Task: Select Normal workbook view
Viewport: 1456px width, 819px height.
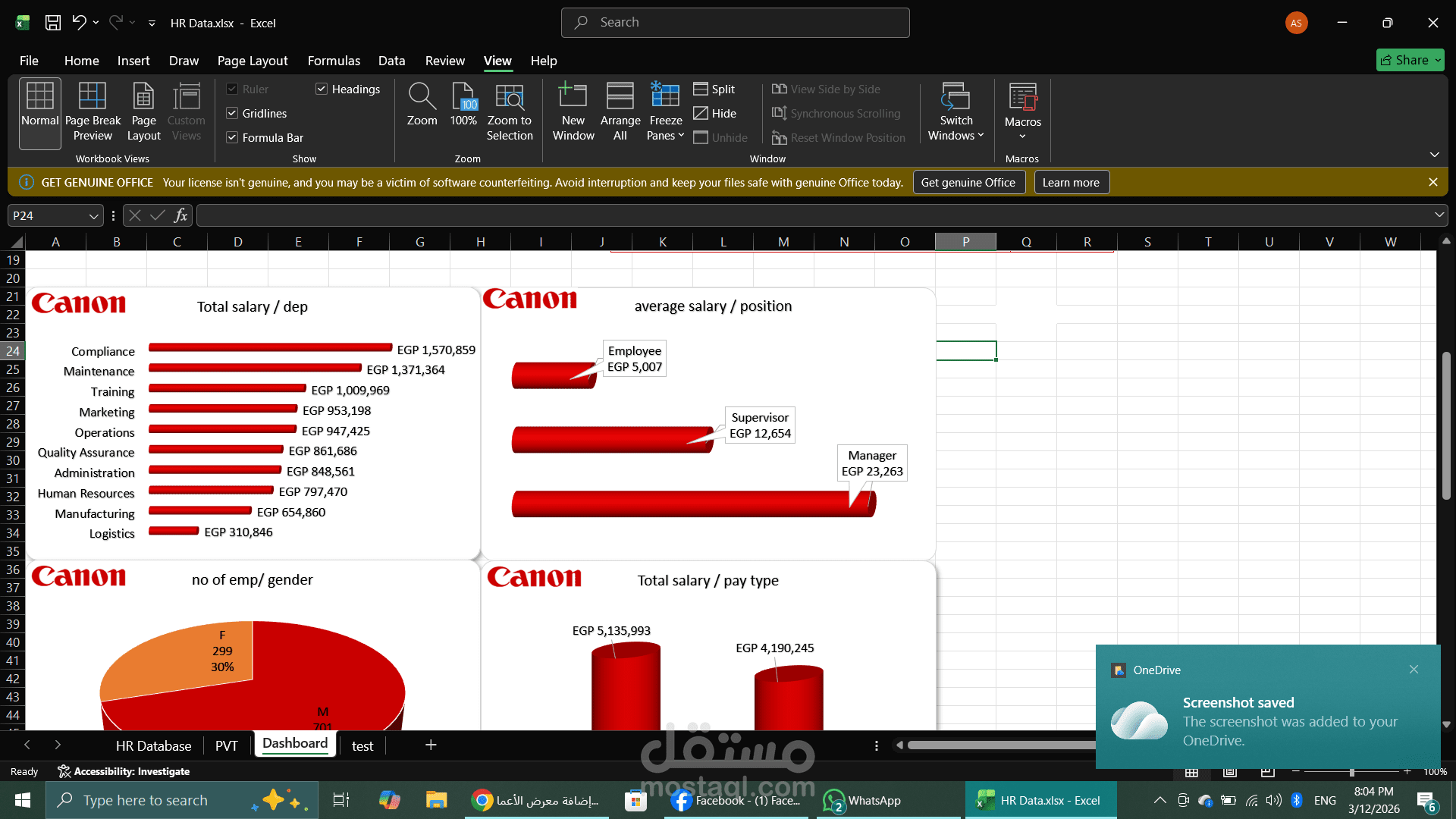Action: pos(40,112)
